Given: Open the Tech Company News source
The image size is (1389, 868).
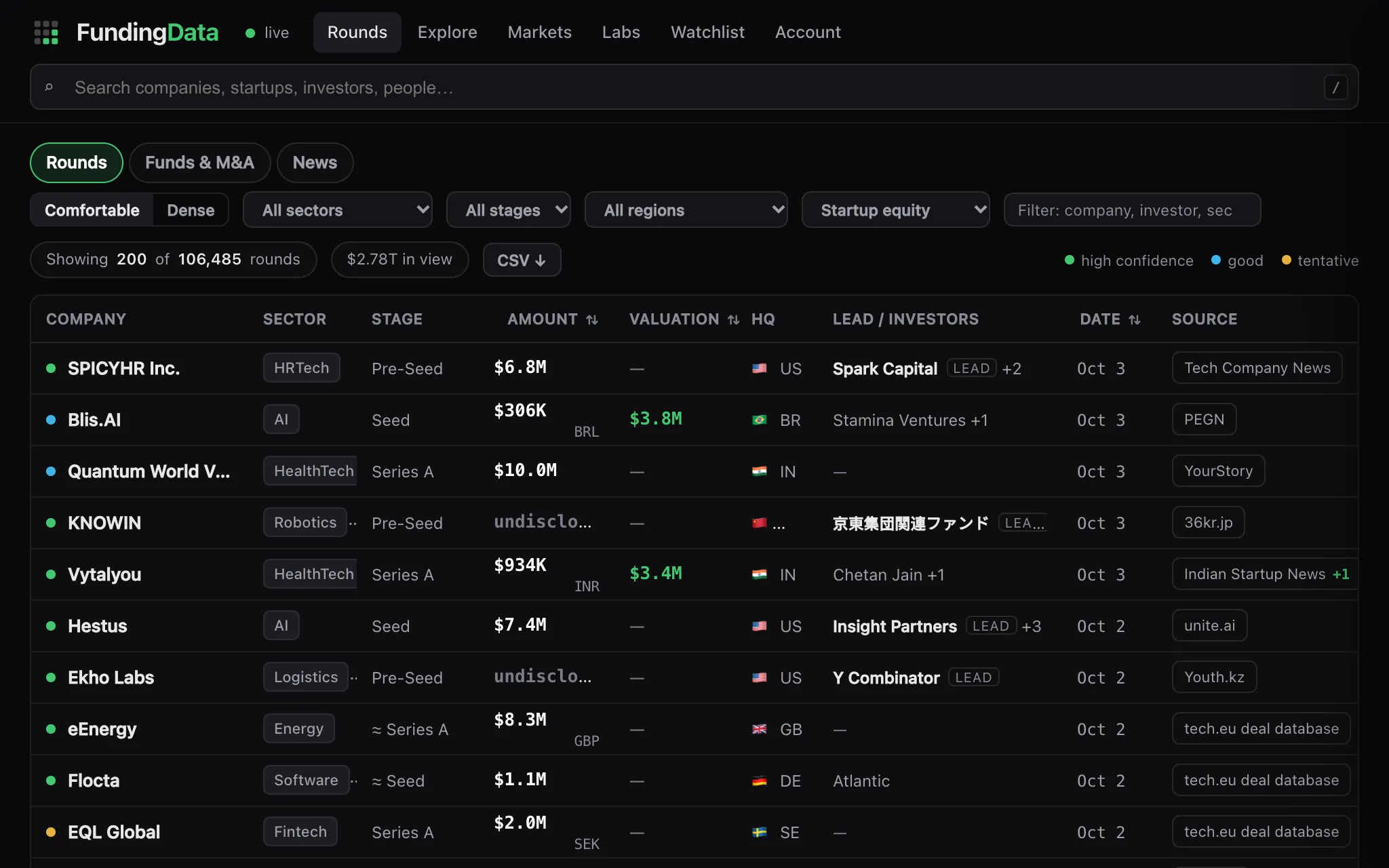Looking at the screenshot, I should [x=1257, y=368].
